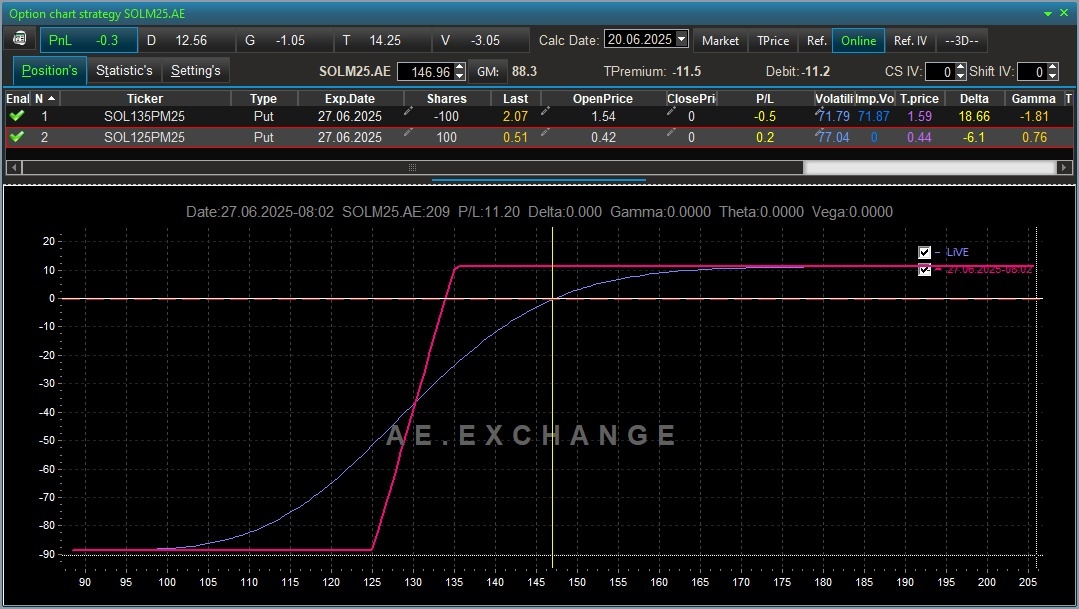Select the V (vega) chart mode button
Viewport: 1079px width, 609px height.
480,41
